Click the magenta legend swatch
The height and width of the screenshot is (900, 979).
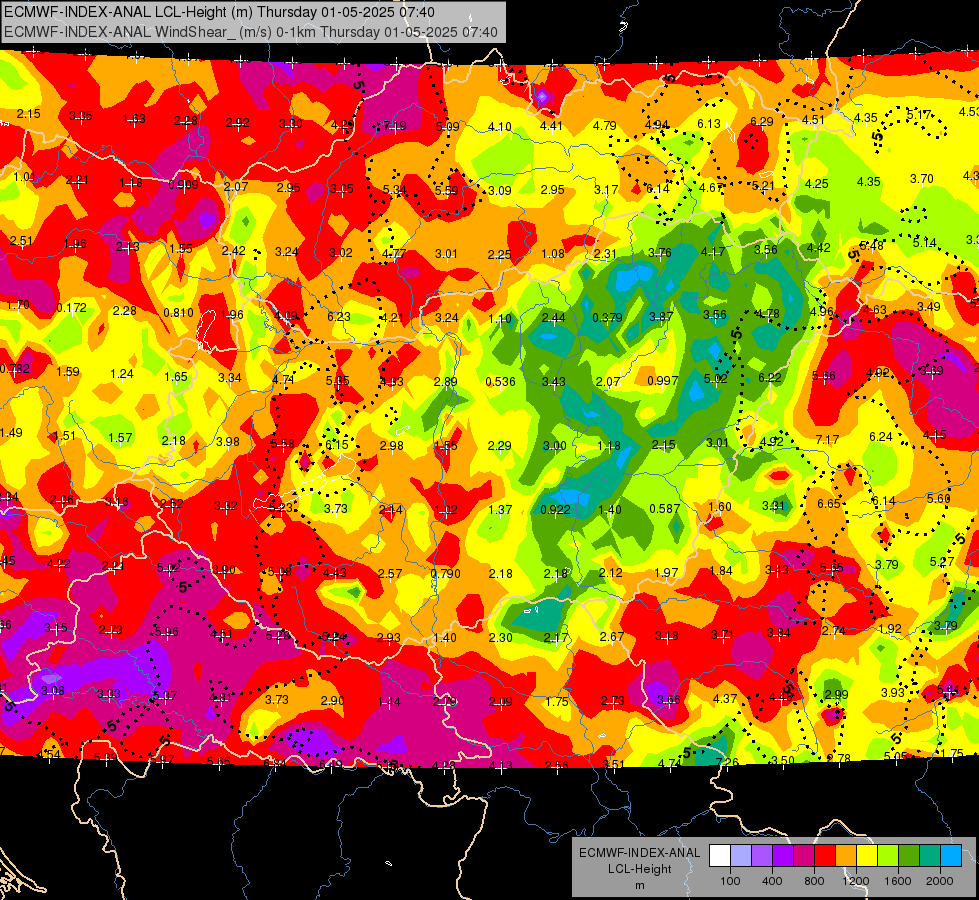coord(804,856)
